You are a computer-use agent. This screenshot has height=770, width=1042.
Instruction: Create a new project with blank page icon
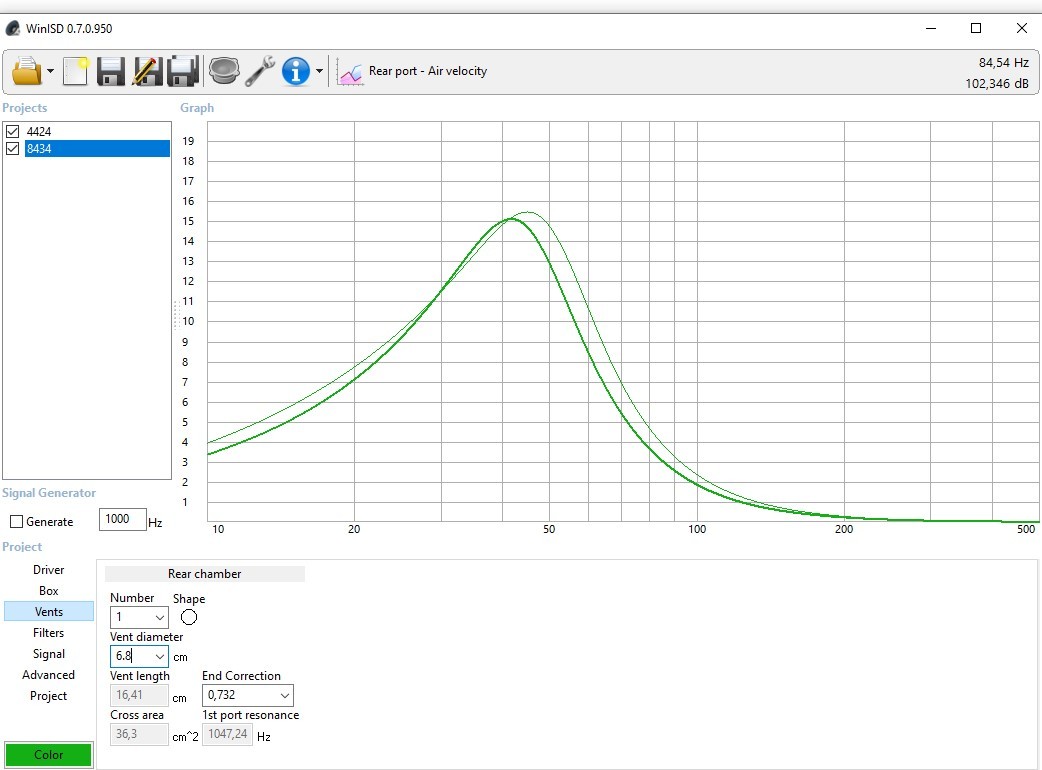pos(76,71)
